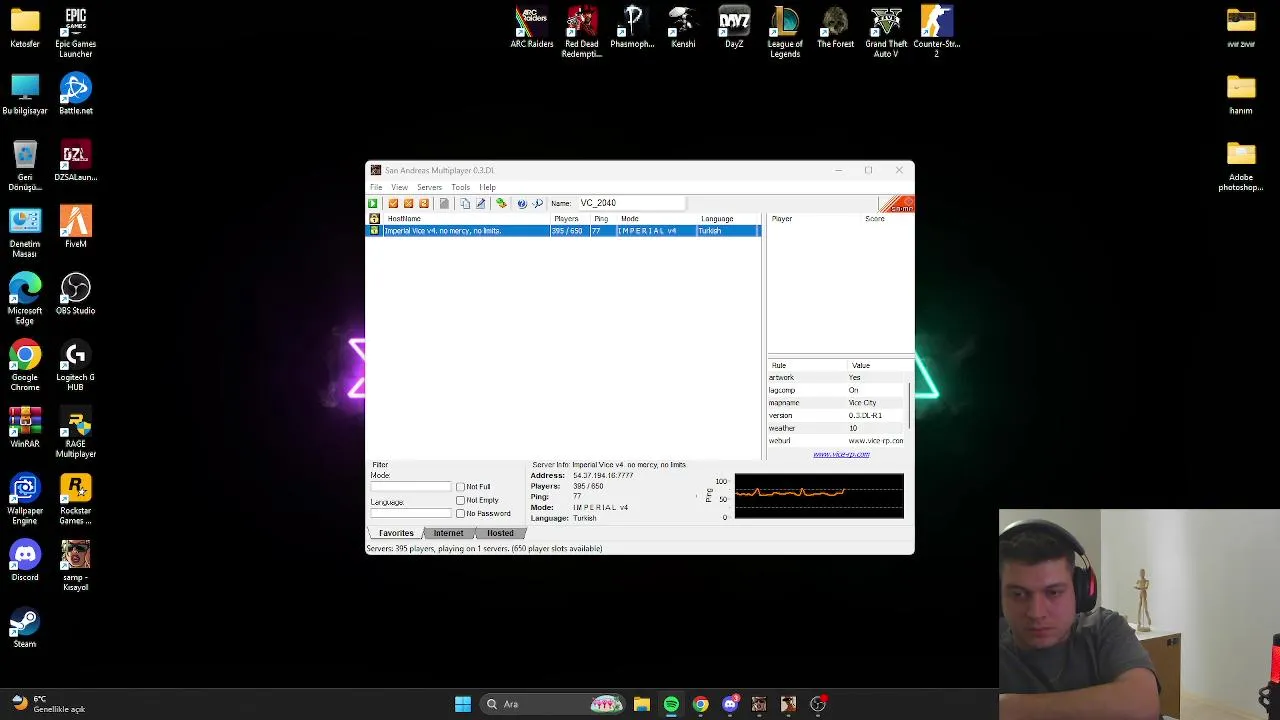Viewport: 1280px width, 720px height.
Task: Open FiveM desktop shortcut
Action: [x=75, y=228]
